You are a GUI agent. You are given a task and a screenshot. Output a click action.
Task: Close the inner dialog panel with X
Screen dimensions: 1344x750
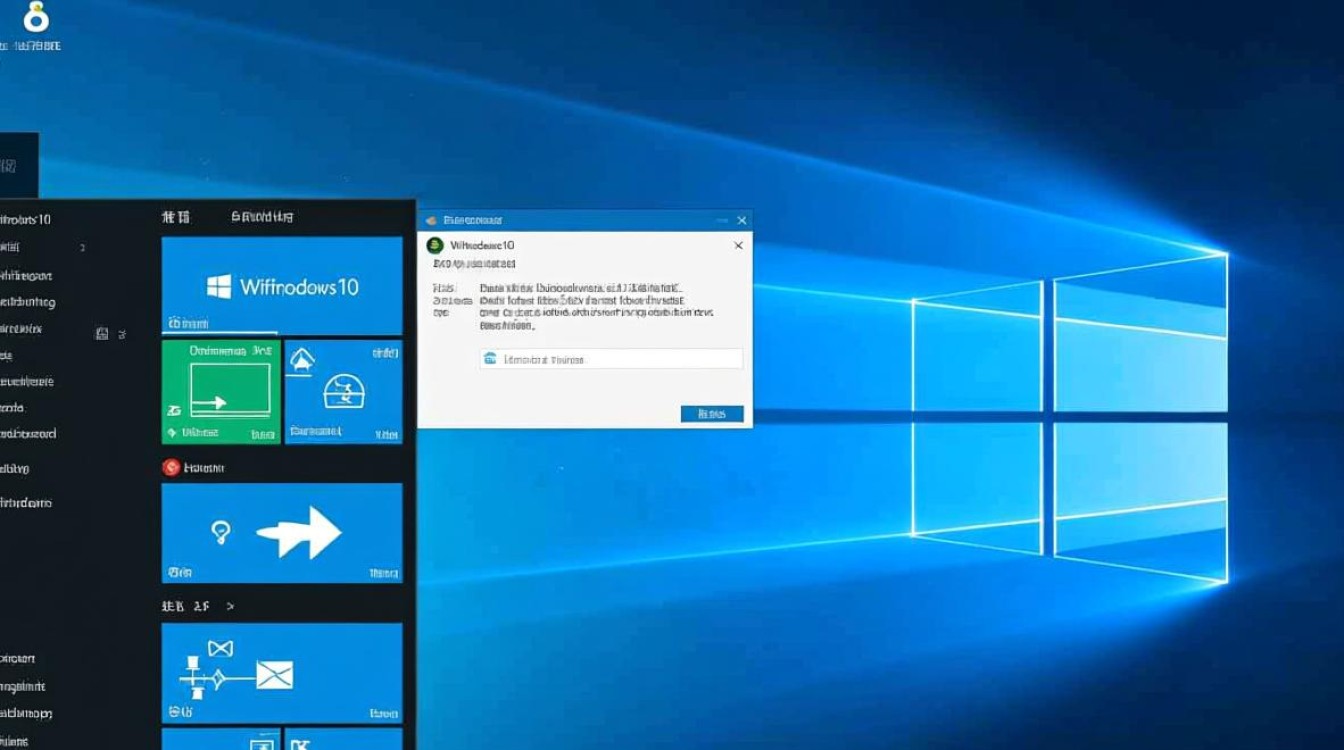point(738,245)
